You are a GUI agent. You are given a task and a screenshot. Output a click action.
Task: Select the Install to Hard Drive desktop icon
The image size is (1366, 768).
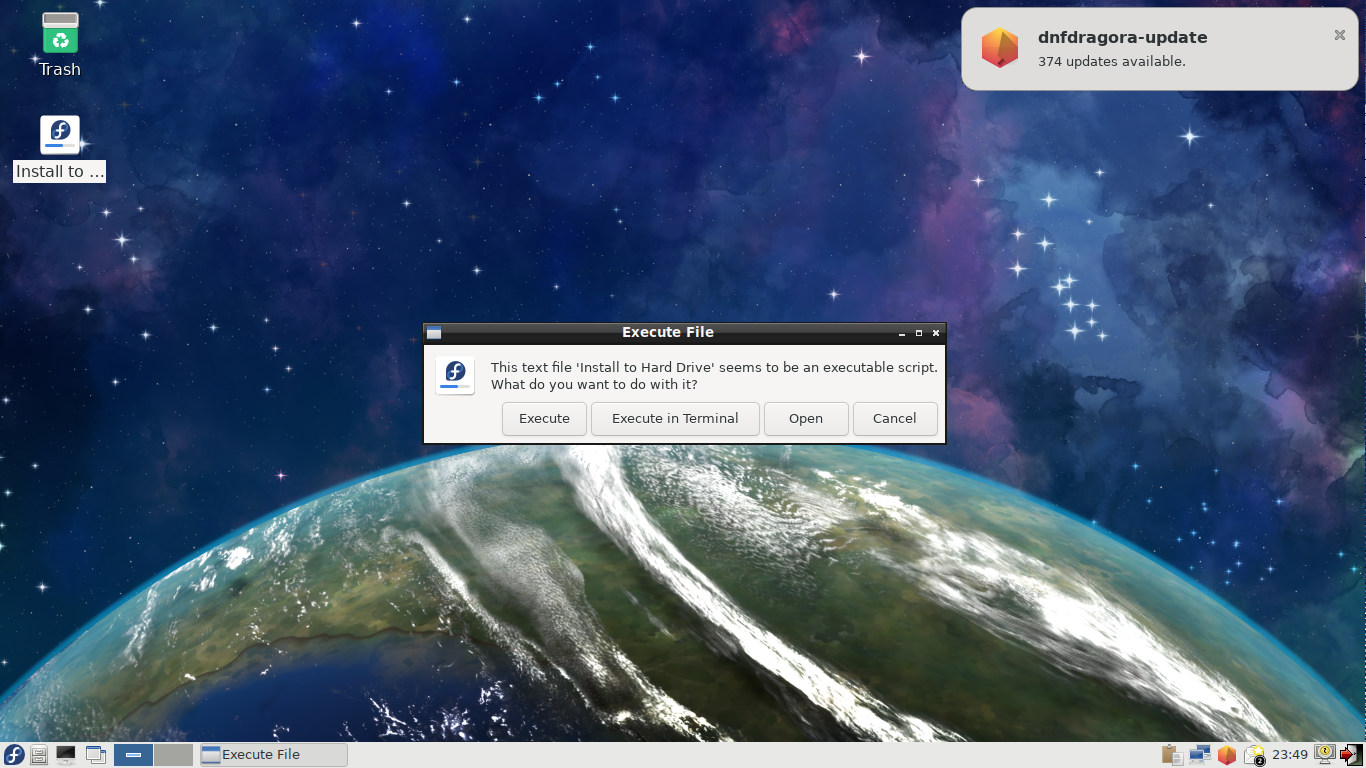60,149
